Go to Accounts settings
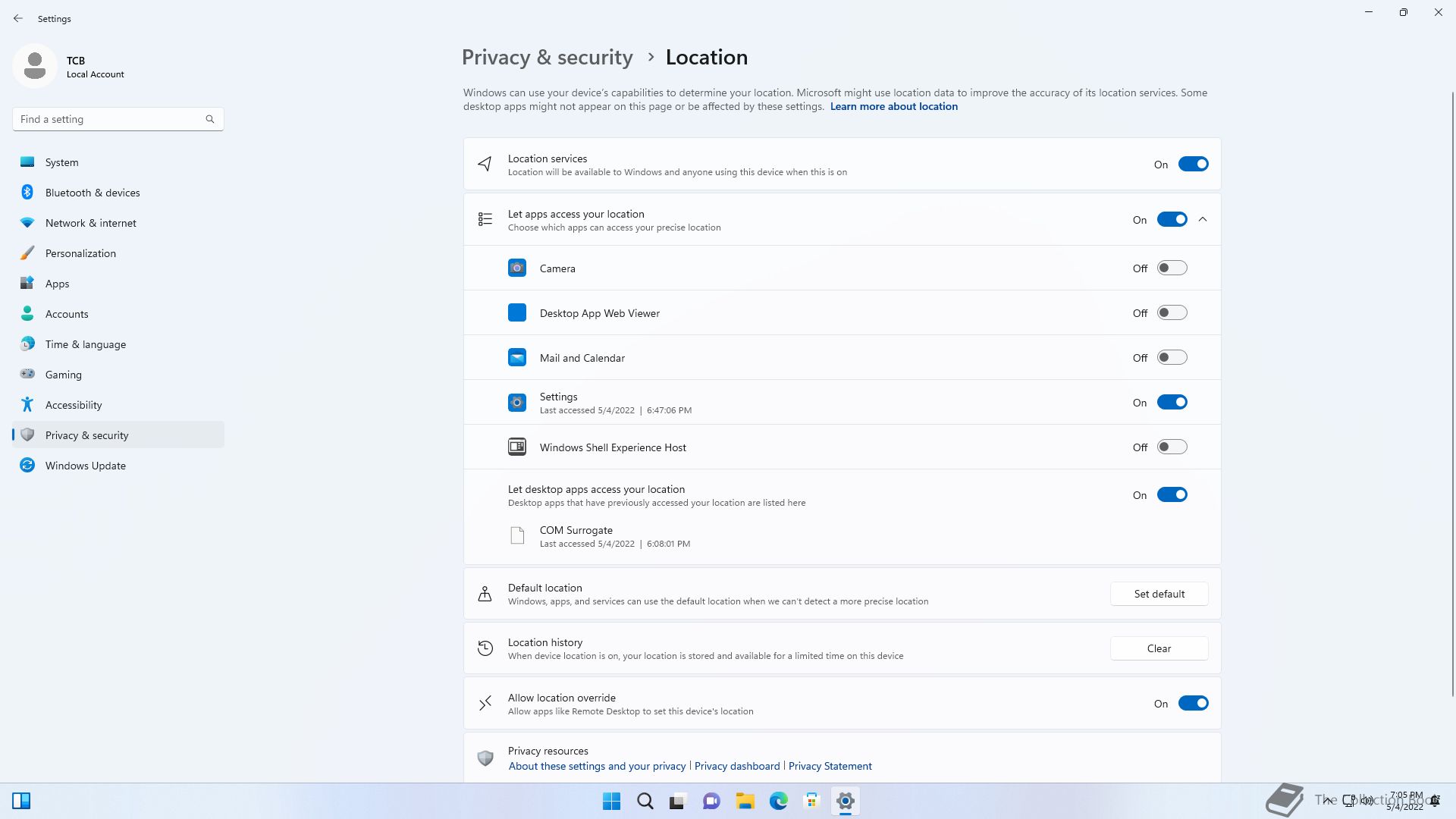This screenshot has width=1456, height=819. click(x=118, y=314)
